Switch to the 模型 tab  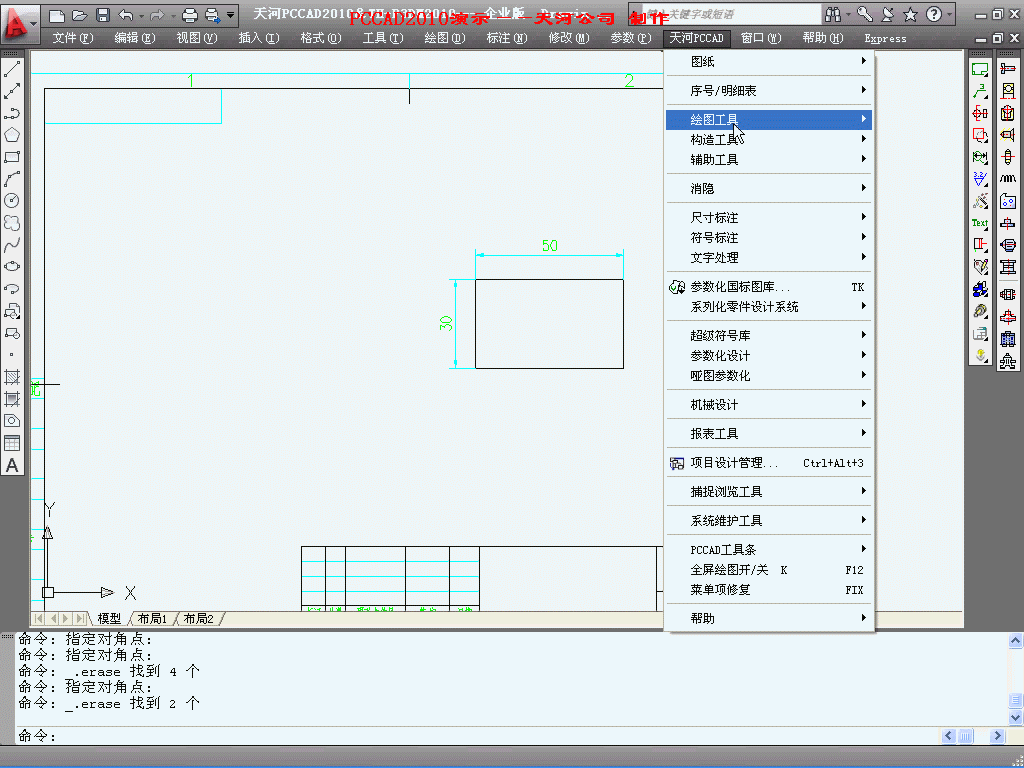[x=109, y=618]
